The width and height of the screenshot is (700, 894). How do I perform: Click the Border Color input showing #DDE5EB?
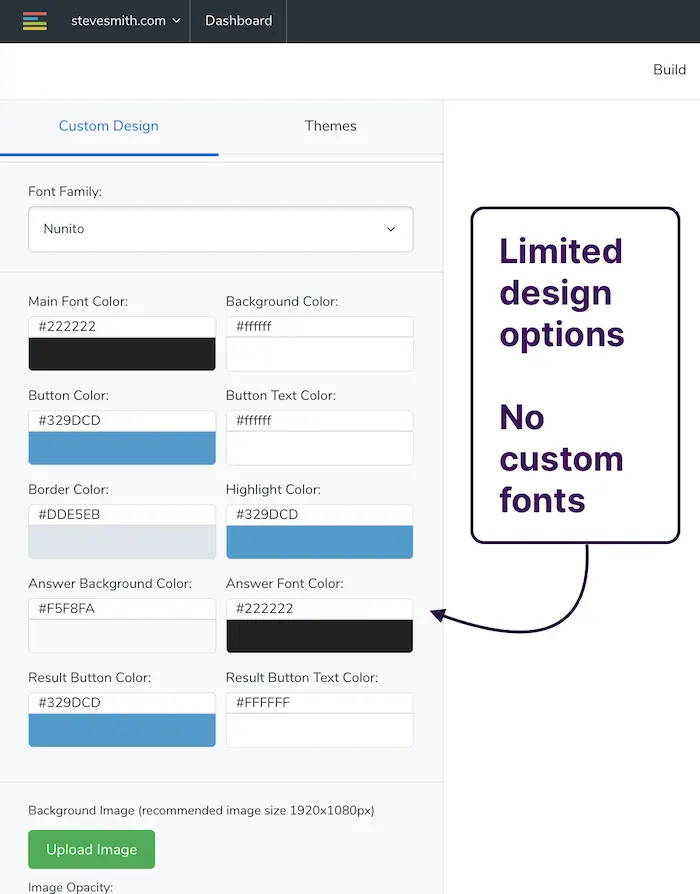point(121,514)
